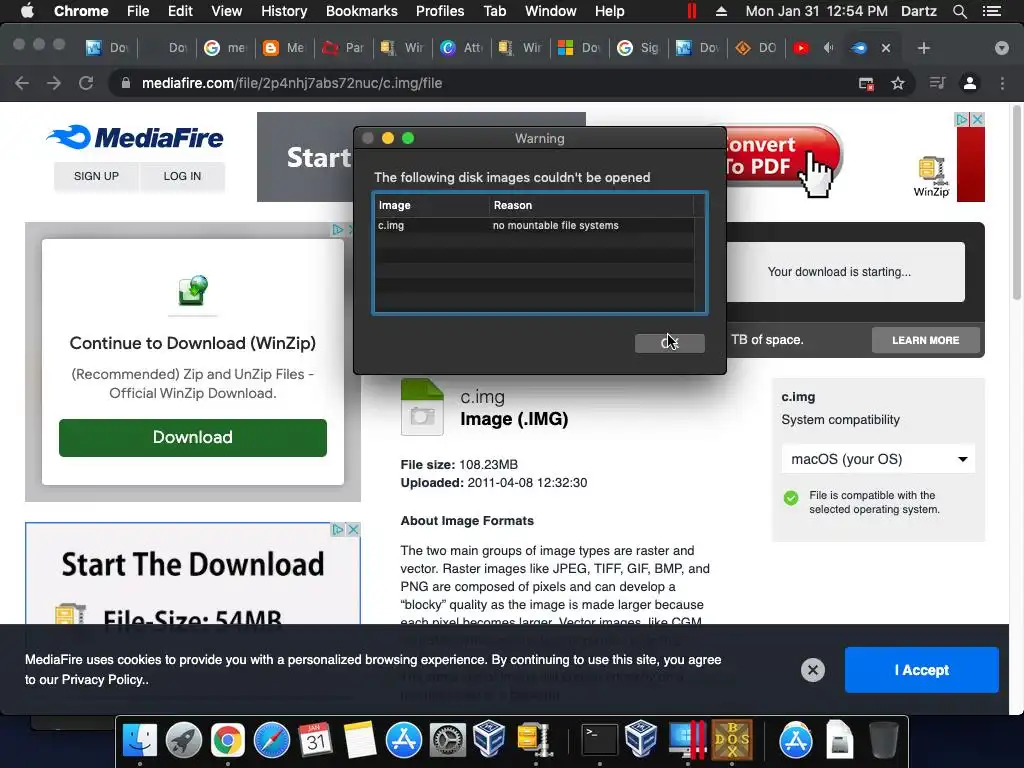This screenshot has height=768, width=1024.
Task: Click the Image column header in the Warning dialog
Action: (x=431, y=205)
